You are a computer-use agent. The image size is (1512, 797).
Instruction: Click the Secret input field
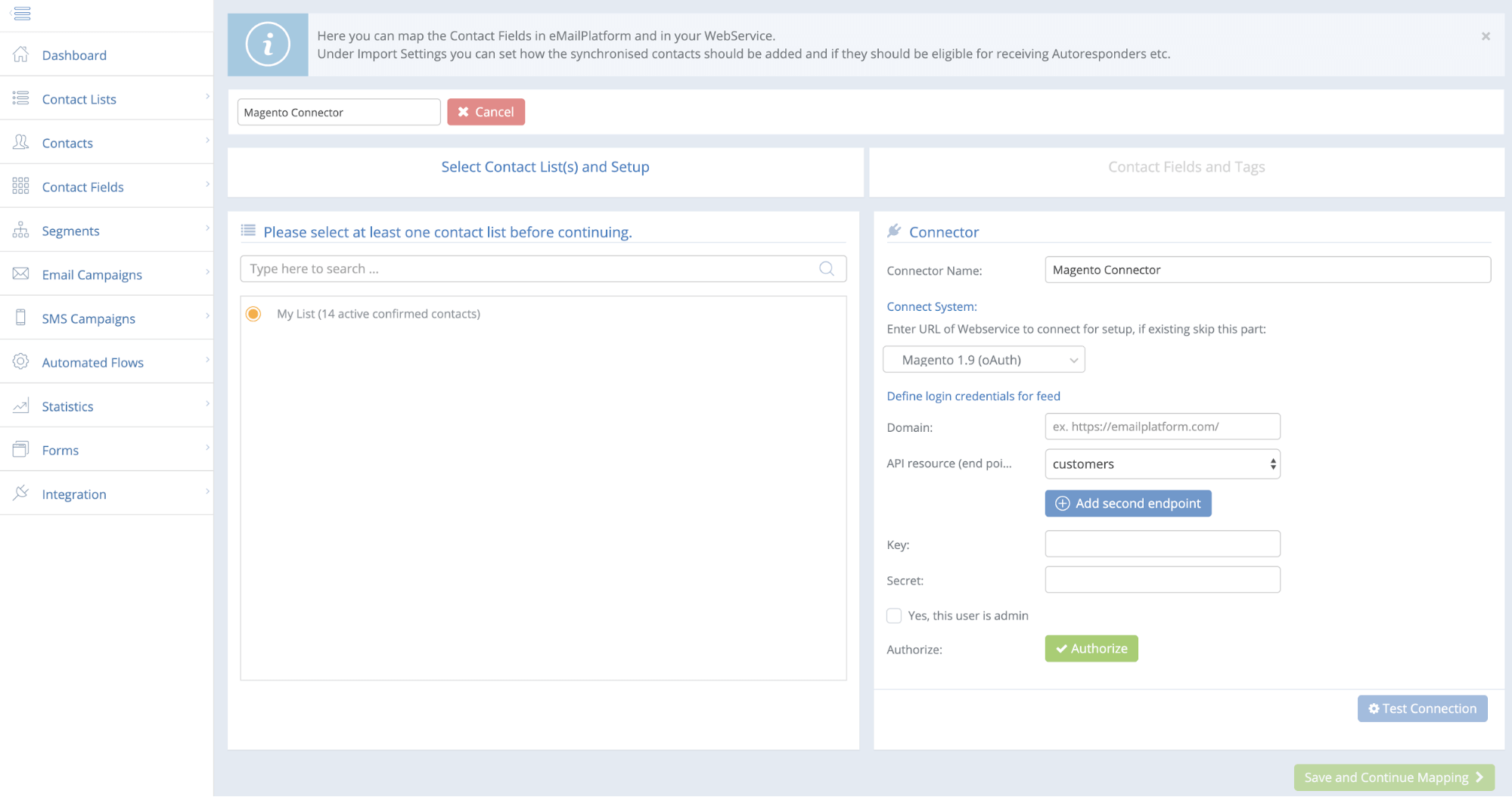pyautogui.click(x=1163, y=580)
